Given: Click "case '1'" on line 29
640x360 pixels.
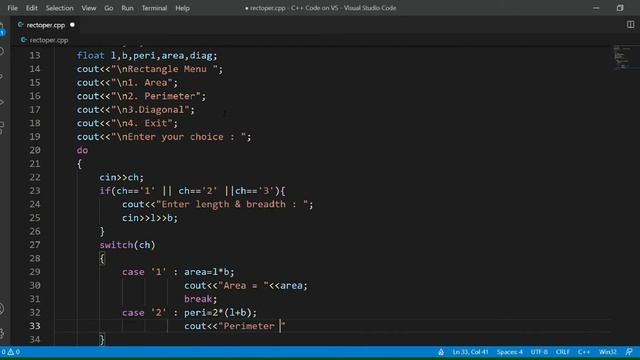Looking at the screenshot, I should 144,272.
